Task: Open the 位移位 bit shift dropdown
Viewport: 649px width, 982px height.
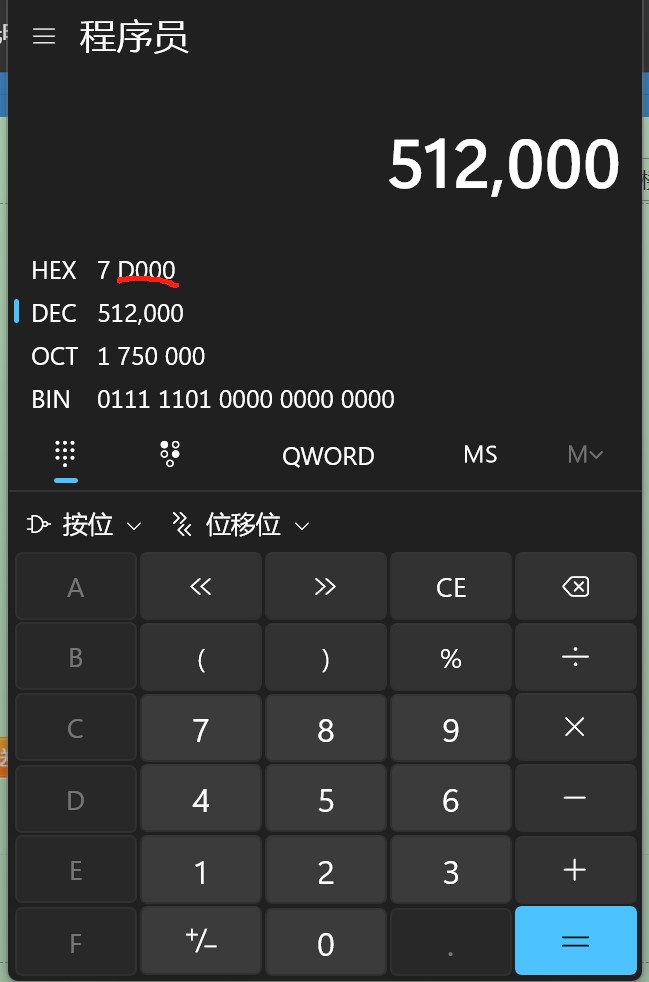Action: pos(241,525)
